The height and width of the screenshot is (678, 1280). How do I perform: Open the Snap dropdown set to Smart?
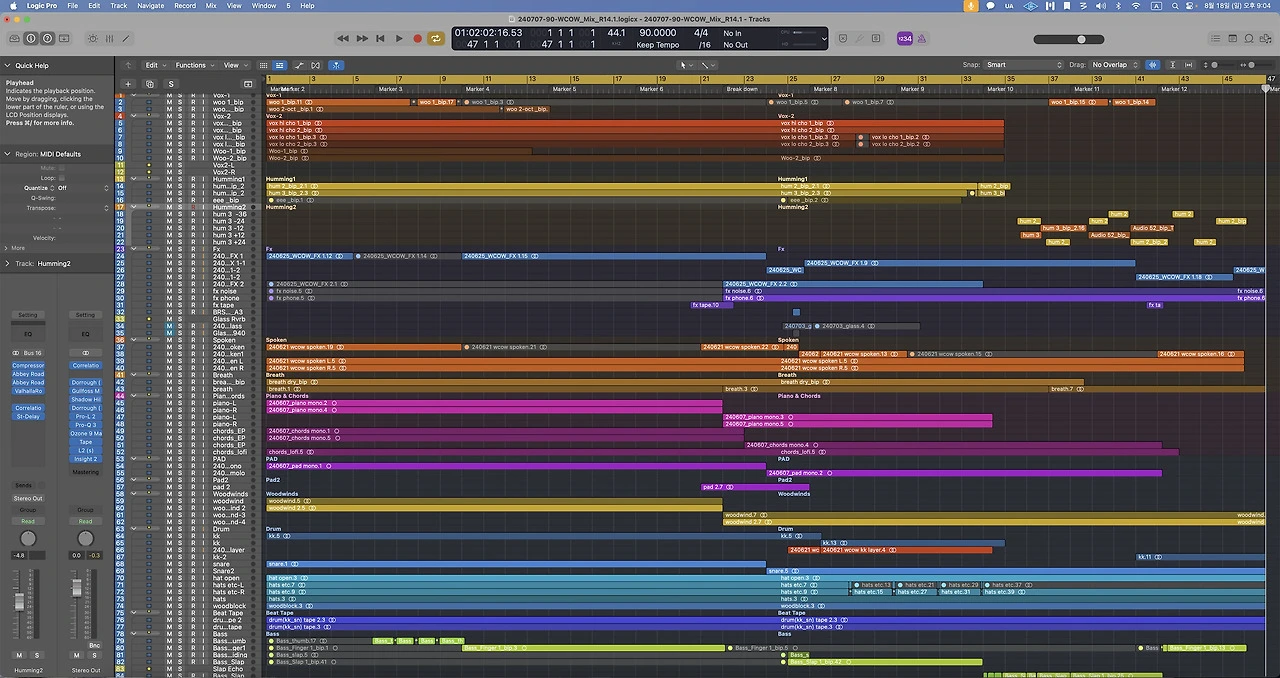point(1024,65)
